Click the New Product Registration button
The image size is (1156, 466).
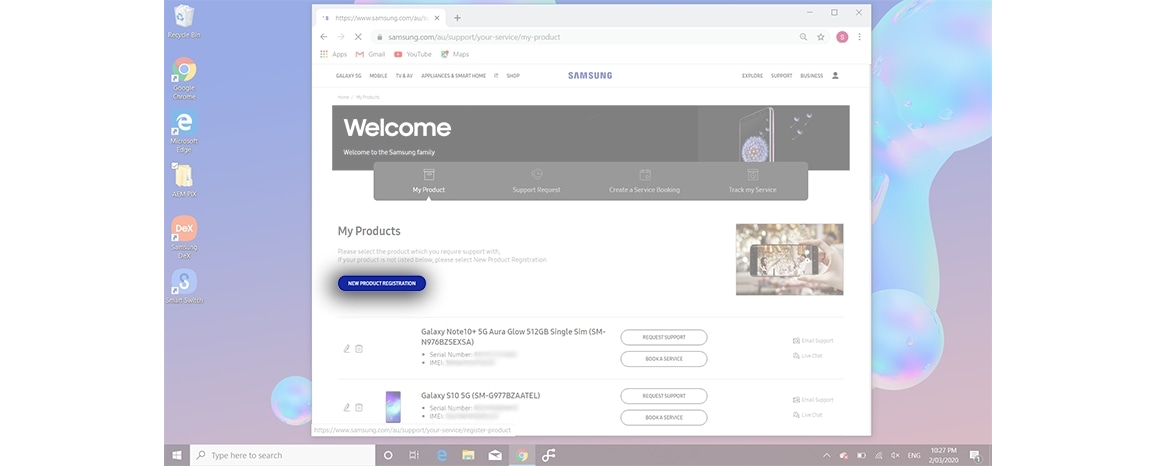[382, 283]
